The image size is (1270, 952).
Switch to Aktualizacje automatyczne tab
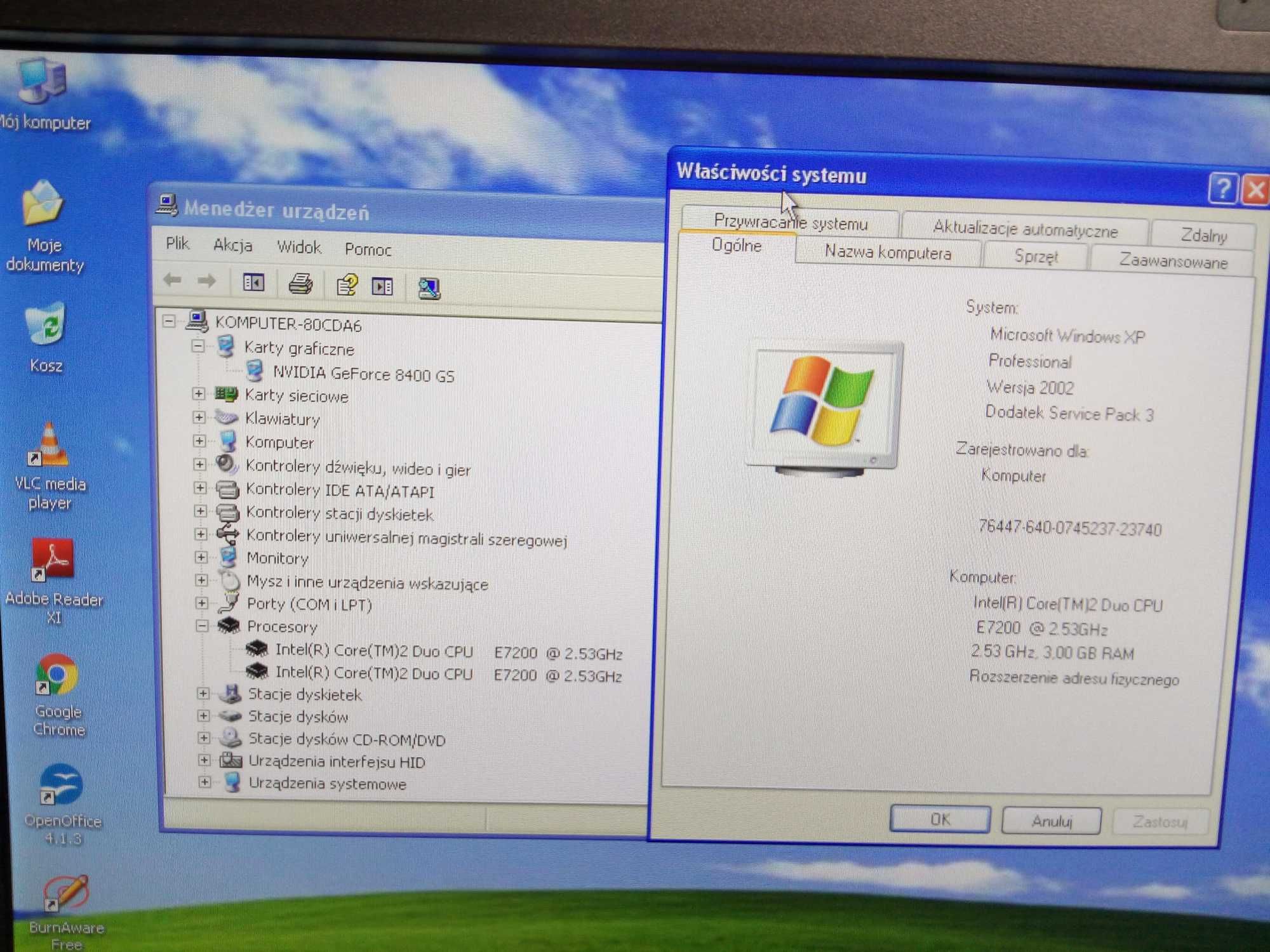pos(1025,228)
